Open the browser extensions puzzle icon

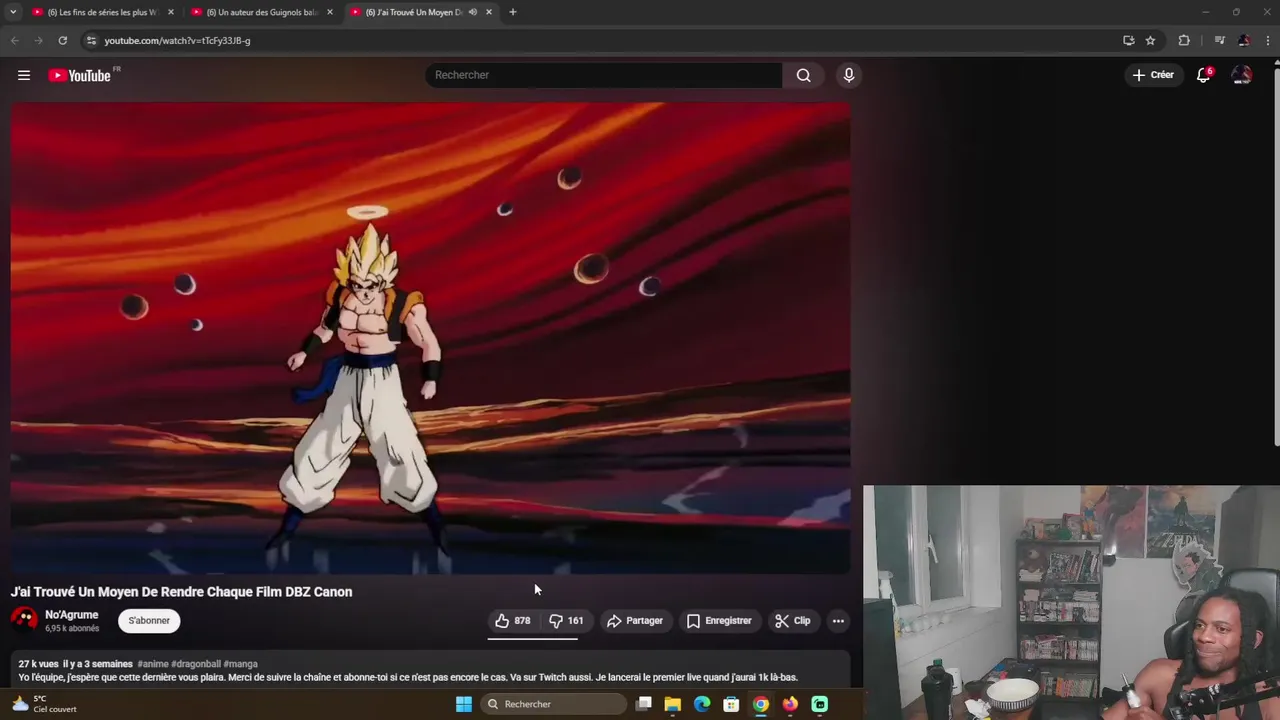pos(1184,40)
